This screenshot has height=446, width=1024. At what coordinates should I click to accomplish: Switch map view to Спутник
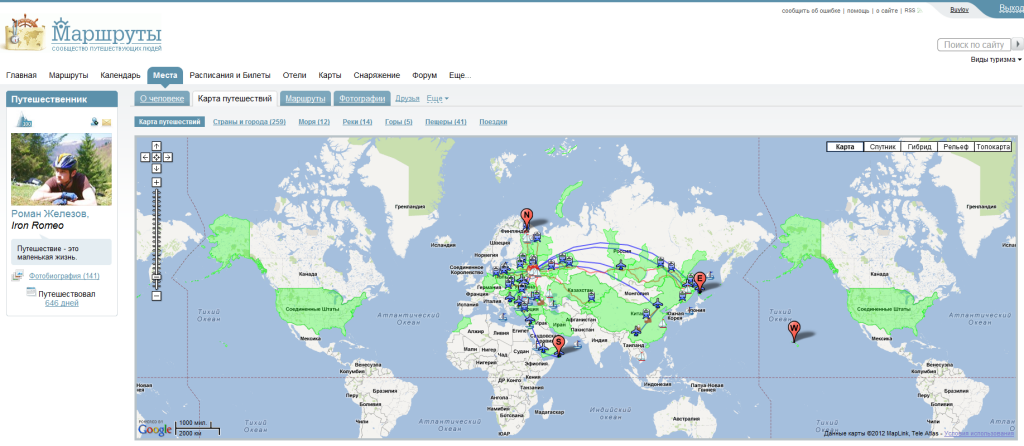882,147
